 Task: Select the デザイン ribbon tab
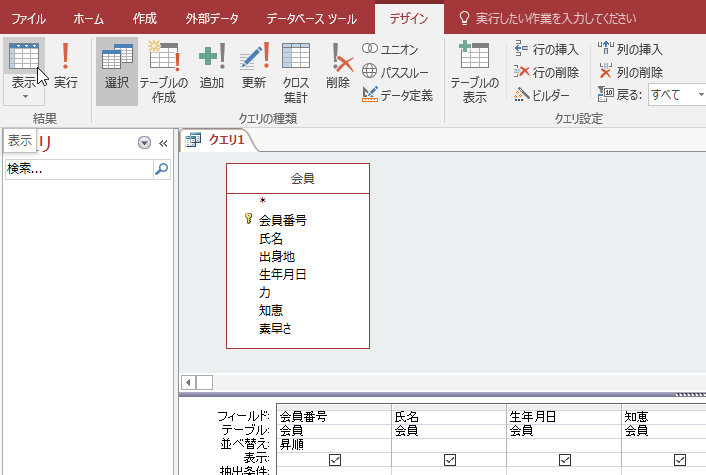point(409,18)
